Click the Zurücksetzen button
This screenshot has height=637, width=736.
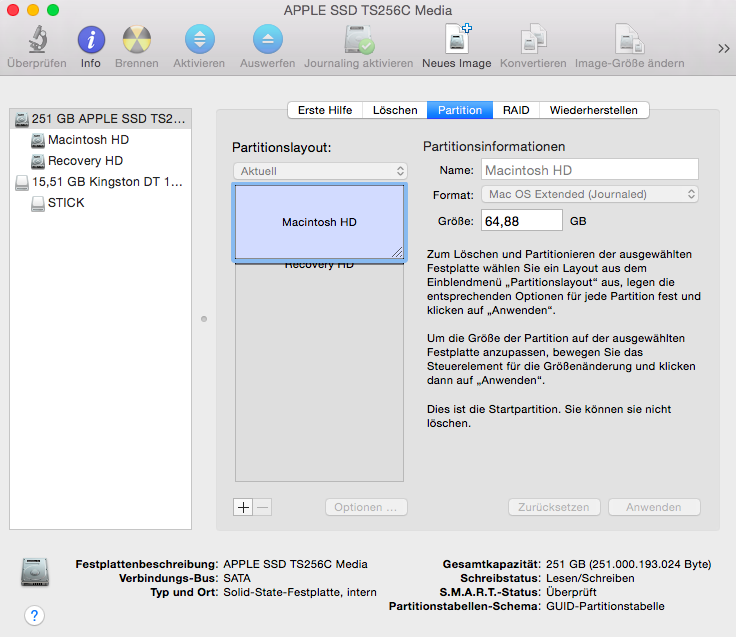554,507
